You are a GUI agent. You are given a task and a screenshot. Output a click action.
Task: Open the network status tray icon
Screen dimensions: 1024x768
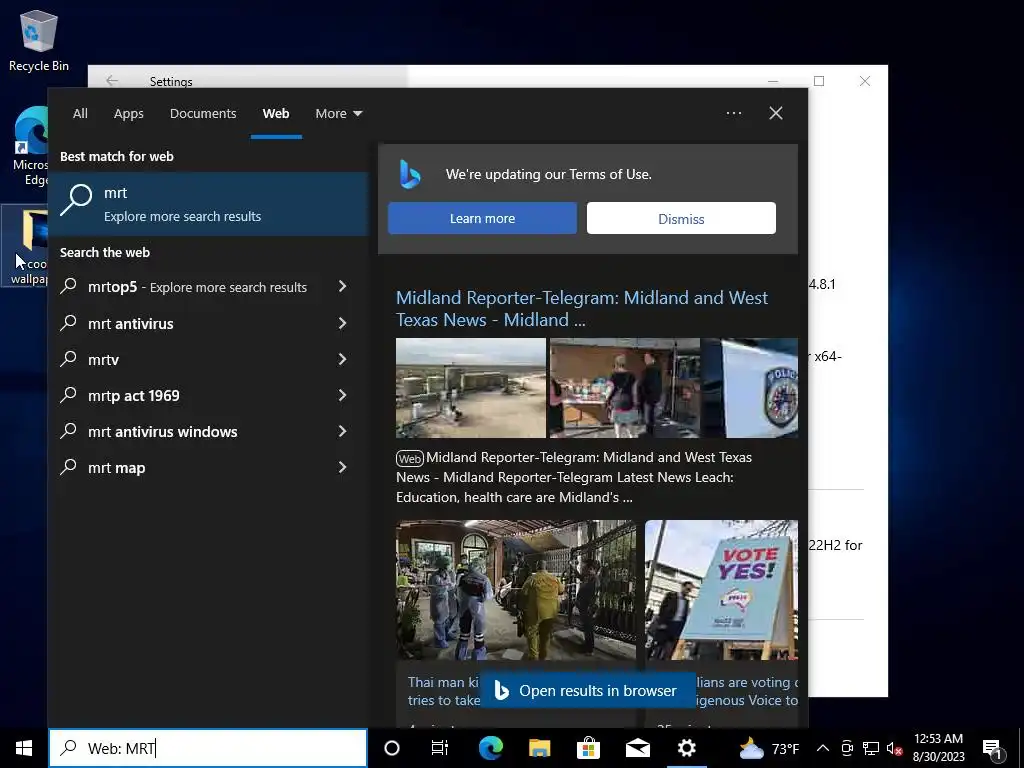point(871,748)
